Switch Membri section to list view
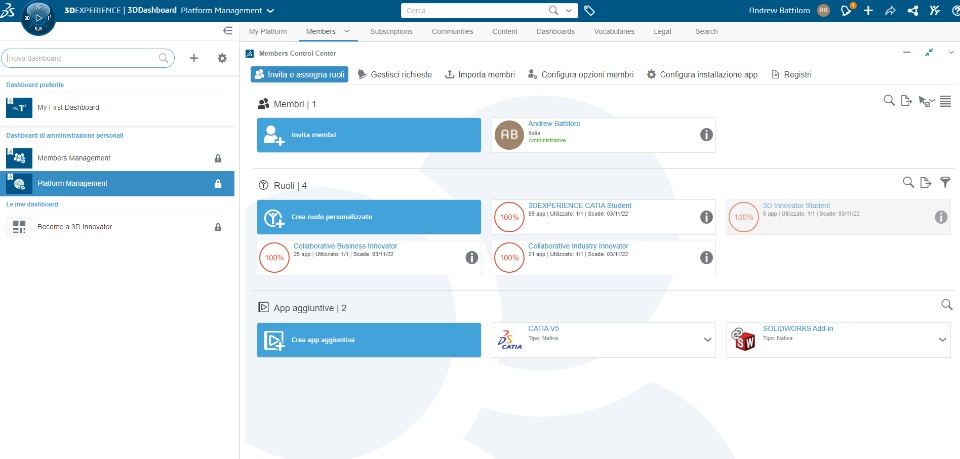960x459 pixels. pyautogui.click(x=945, y=101)
